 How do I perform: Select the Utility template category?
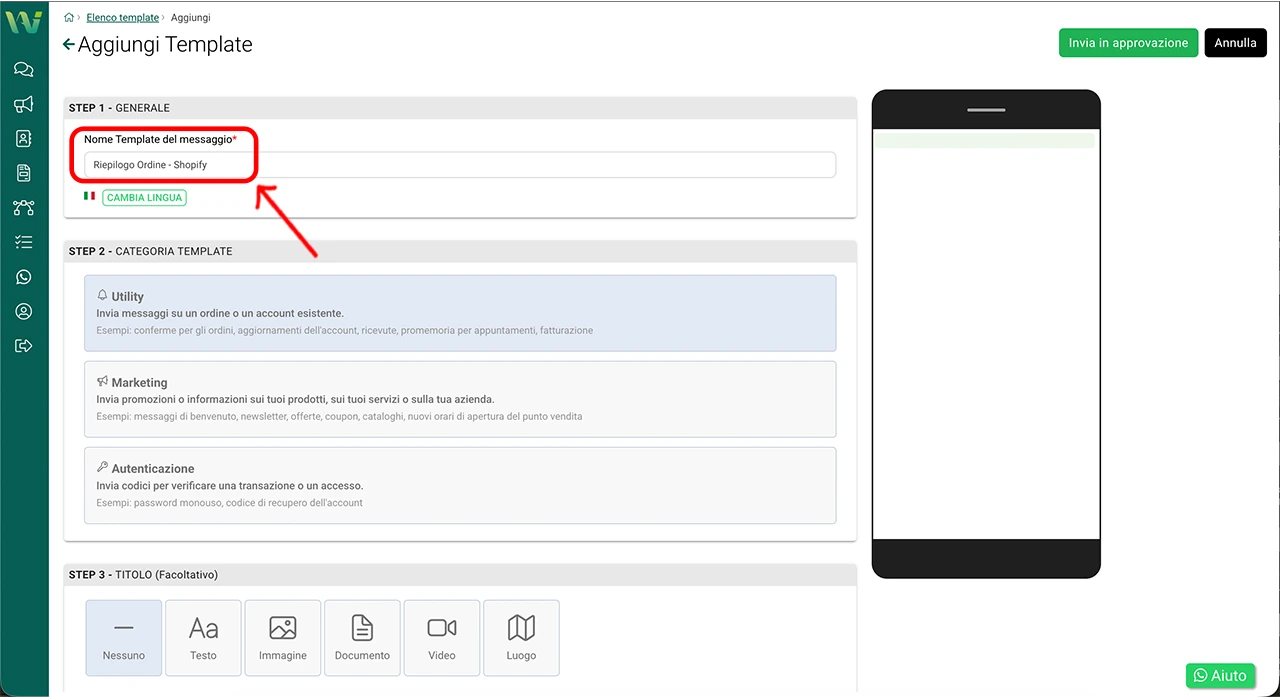point(460,313)
